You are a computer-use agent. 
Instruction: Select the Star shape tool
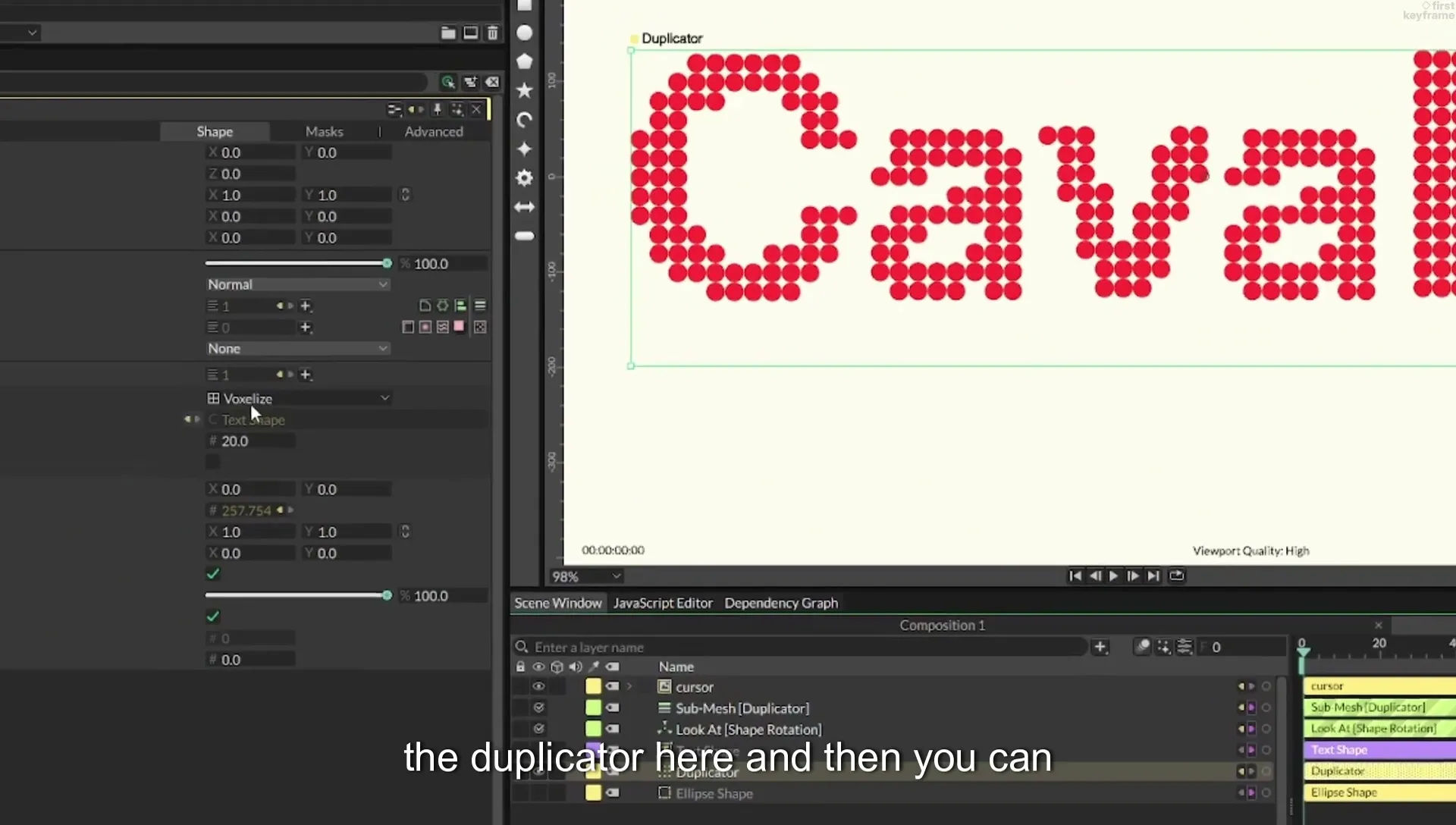[x=524, y=91]
